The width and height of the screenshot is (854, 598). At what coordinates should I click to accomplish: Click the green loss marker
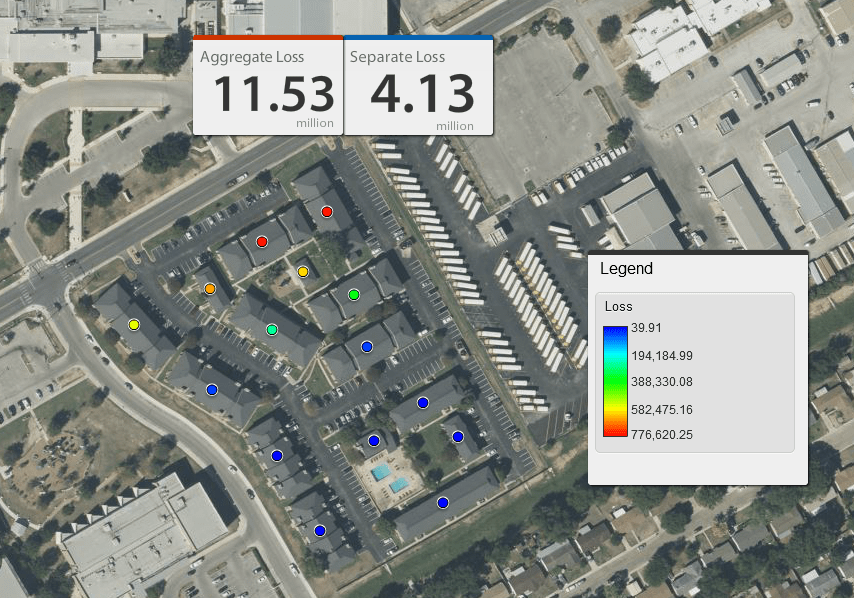pos(353,295)
